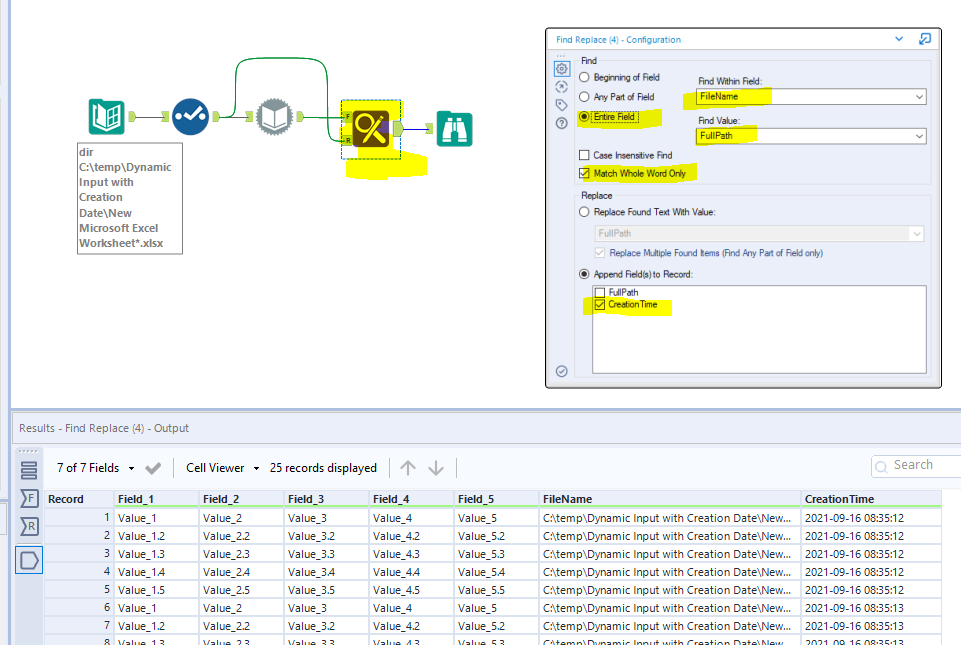Open navigation tab icon in configuration panel
The image size is (961, 645).
[x=561, y=87]
